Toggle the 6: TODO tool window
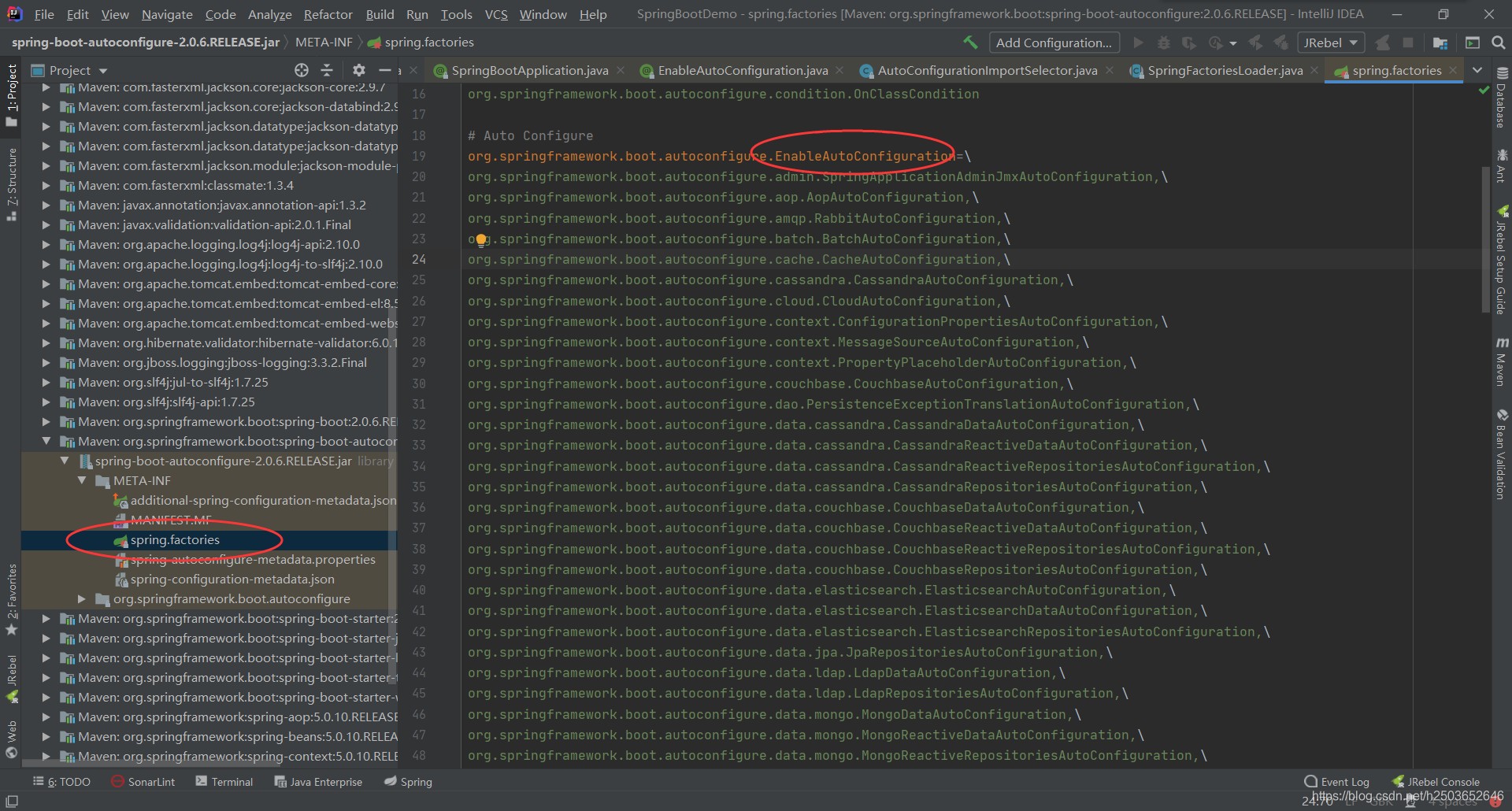Screen dimensions: 1512x811 point(61,782)
